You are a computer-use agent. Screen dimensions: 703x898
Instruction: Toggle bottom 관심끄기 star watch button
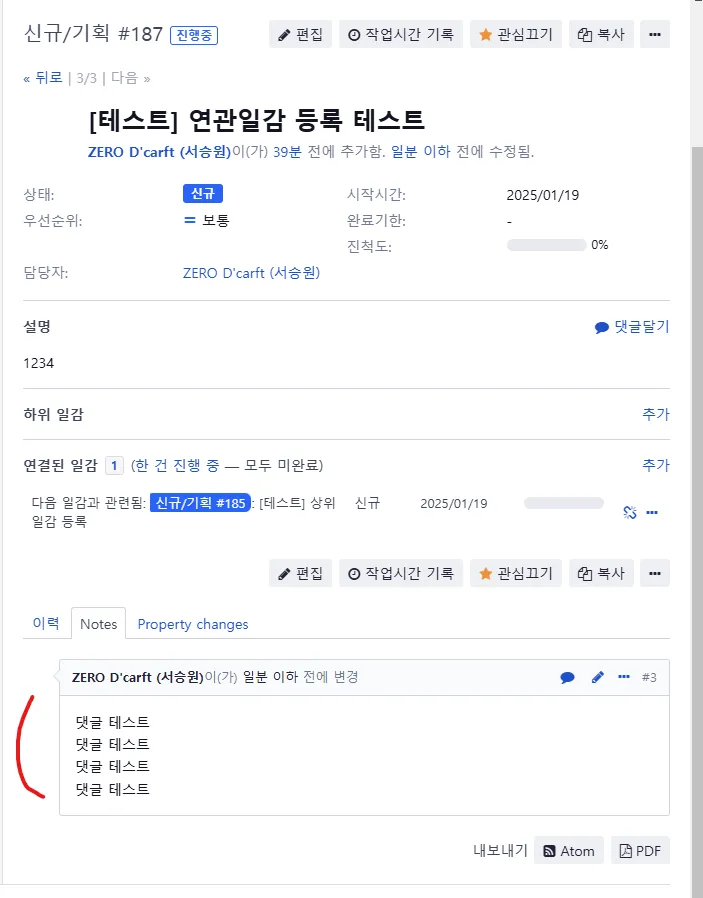pos(516,573)
